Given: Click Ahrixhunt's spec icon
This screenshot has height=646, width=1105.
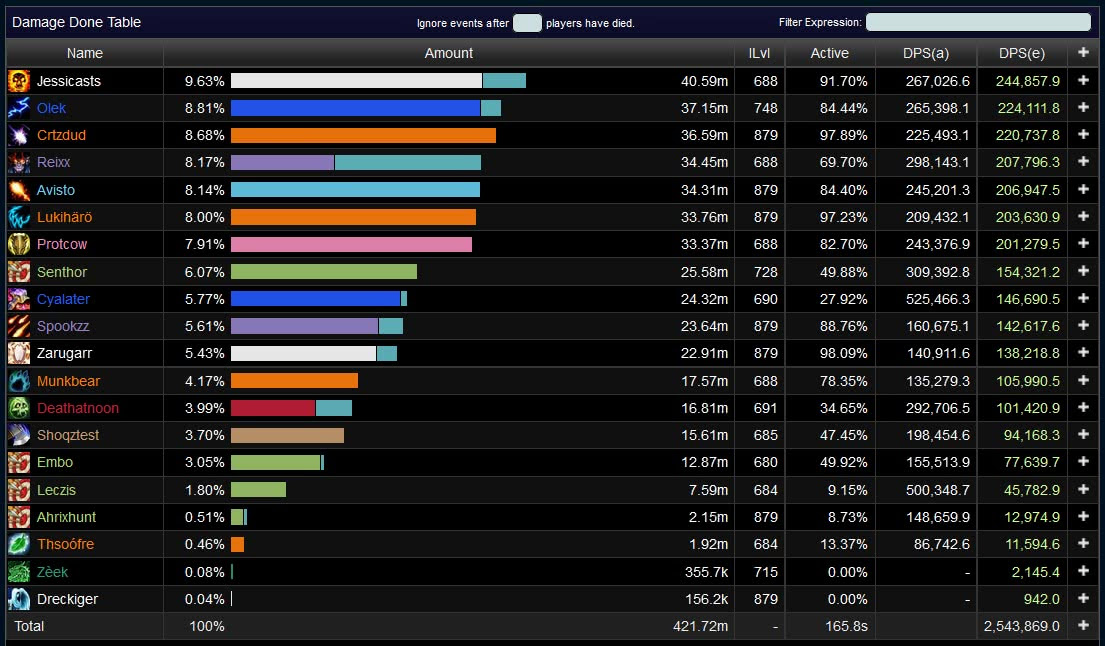Looking at the screenshot, I should pyautogui.click(x=19, y=517).
